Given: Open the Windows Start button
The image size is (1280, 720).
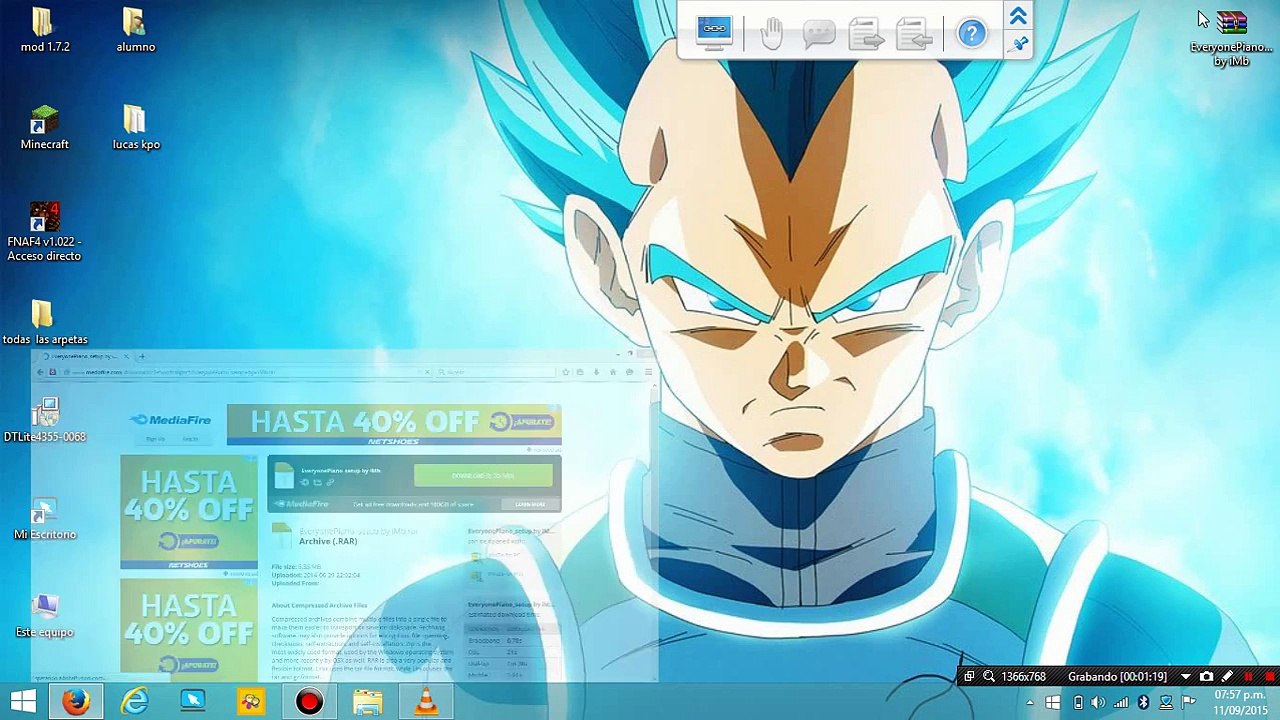Looking at the screenshot, I should click(23, 702).
